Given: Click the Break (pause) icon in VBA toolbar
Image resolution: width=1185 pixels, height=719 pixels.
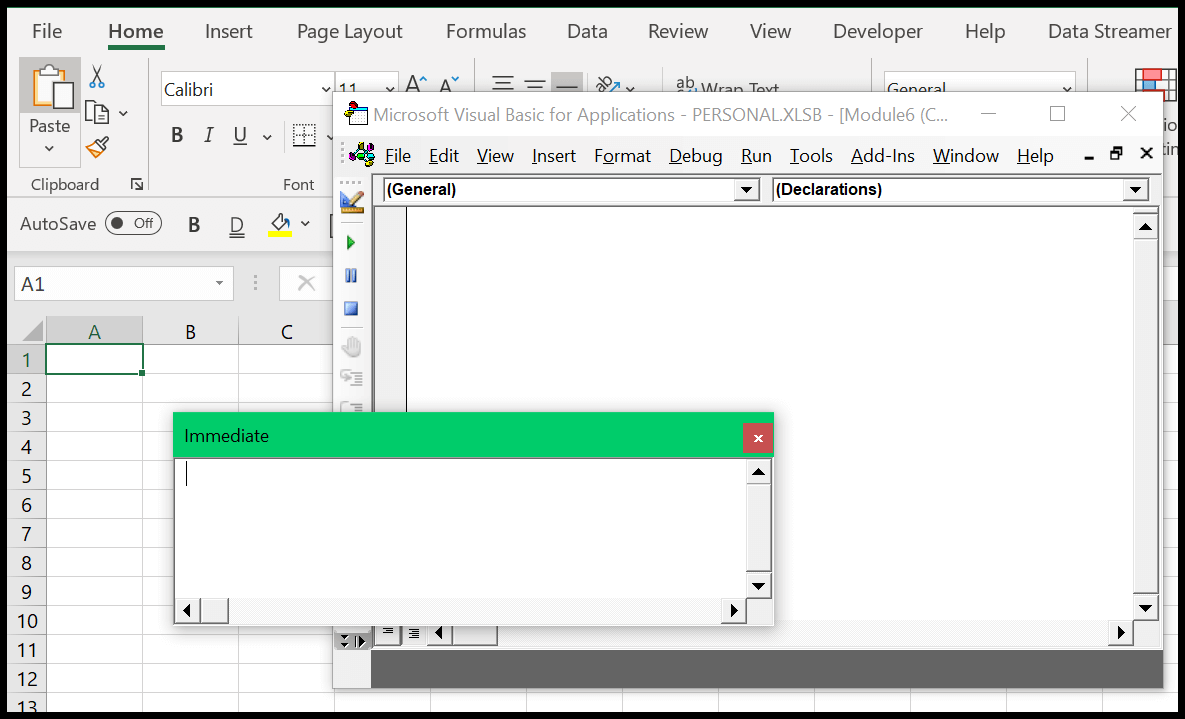Looking at the screenshot, I should [x=351, y=275].
